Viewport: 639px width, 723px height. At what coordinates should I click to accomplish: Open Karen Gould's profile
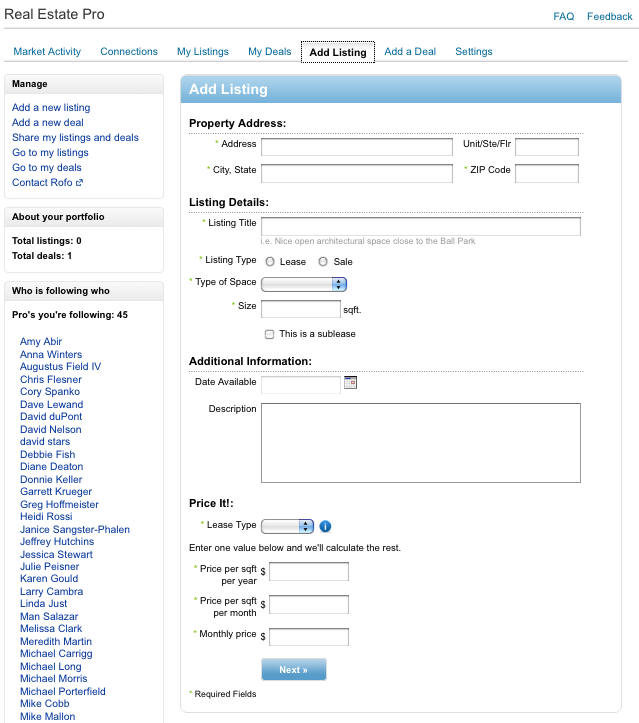[x=49, y=578]
